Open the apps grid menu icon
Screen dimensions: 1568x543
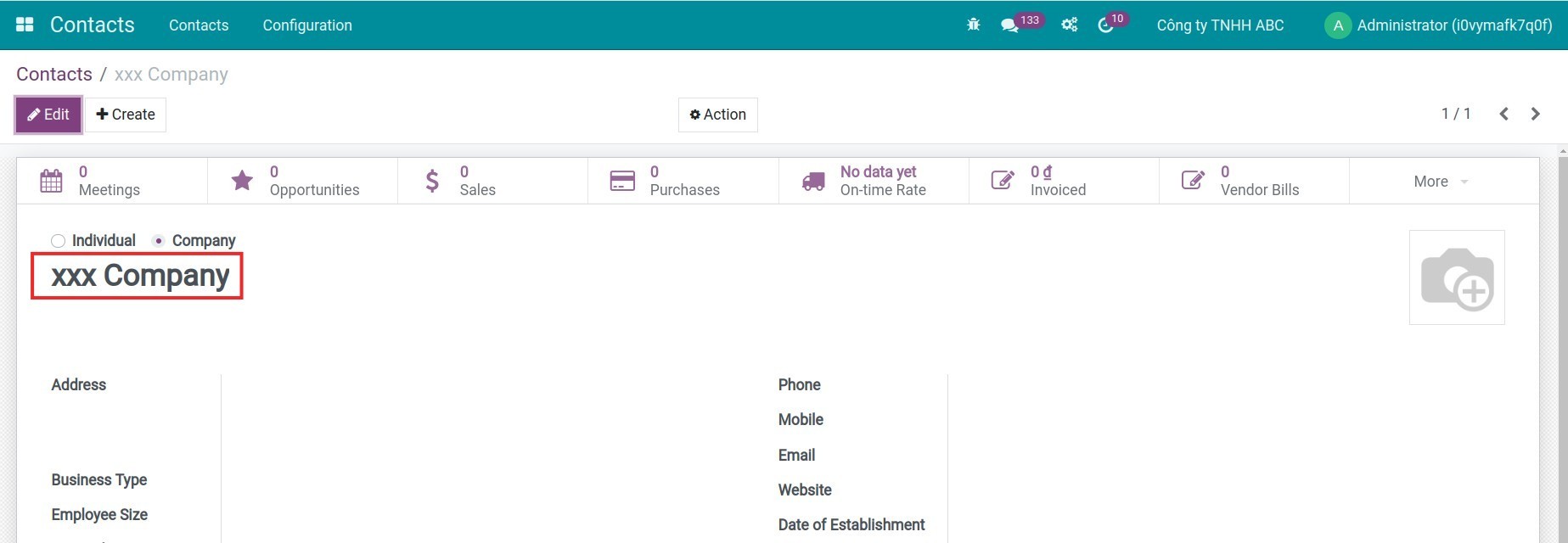(25, 25)
